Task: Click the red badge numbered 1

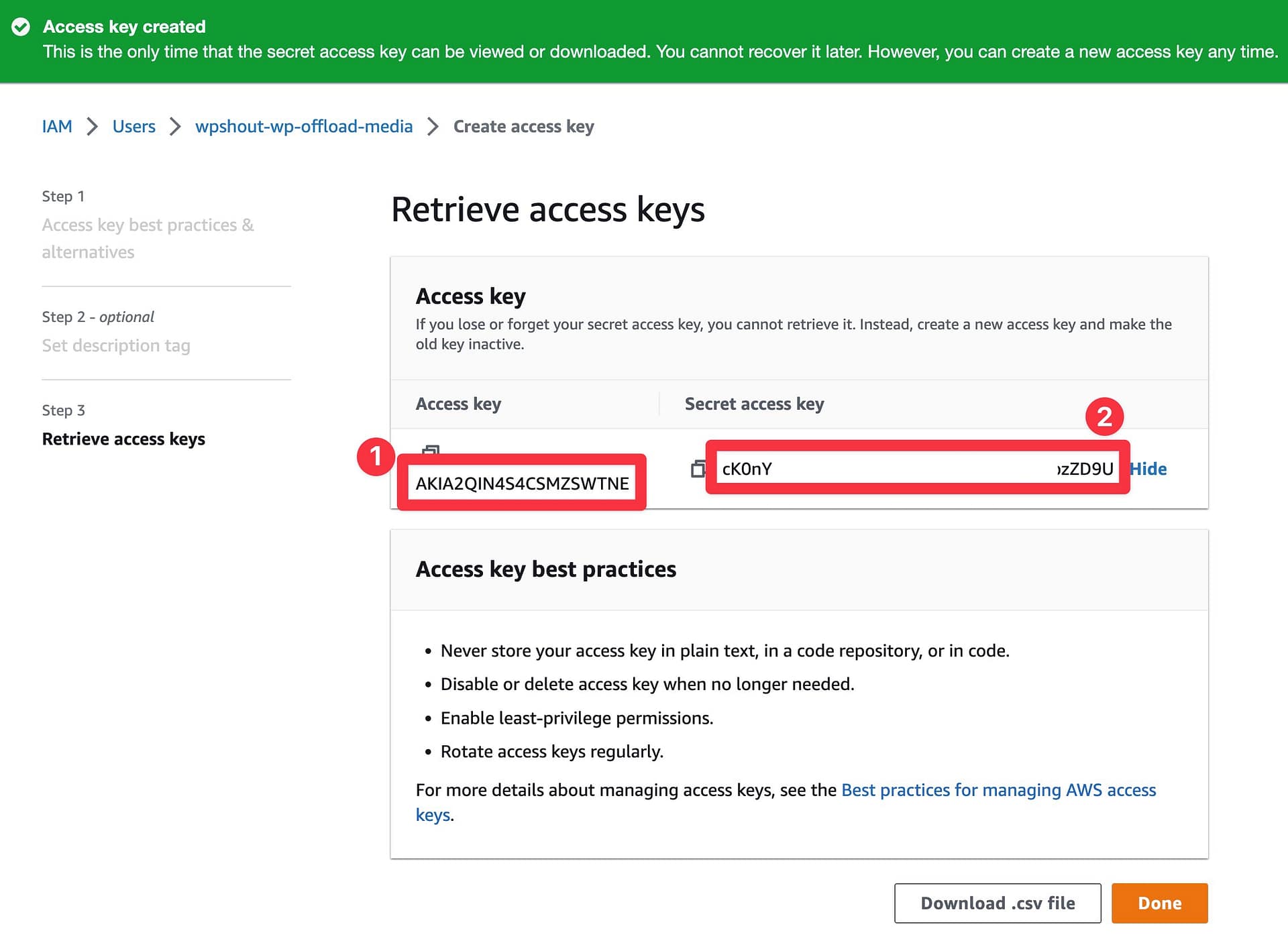Action: [x=376, y=458]
